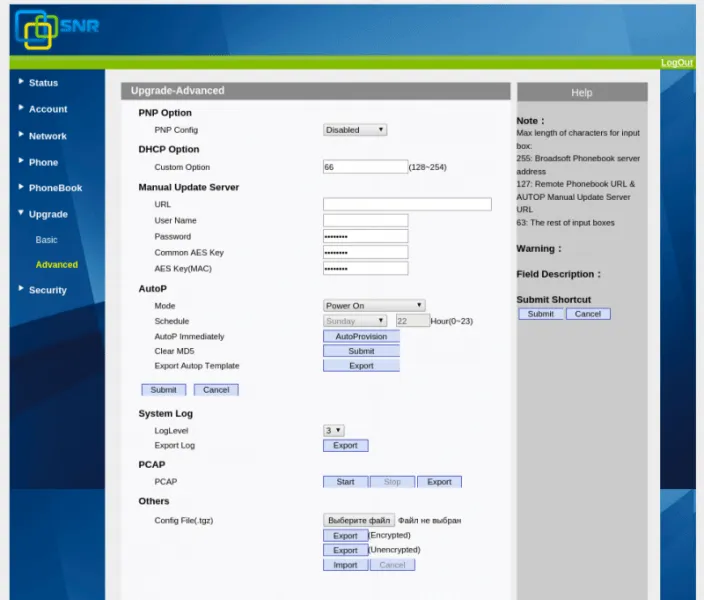Open the AutoP Mode dropdown
The image size is (704, 600).
point(374,305)
